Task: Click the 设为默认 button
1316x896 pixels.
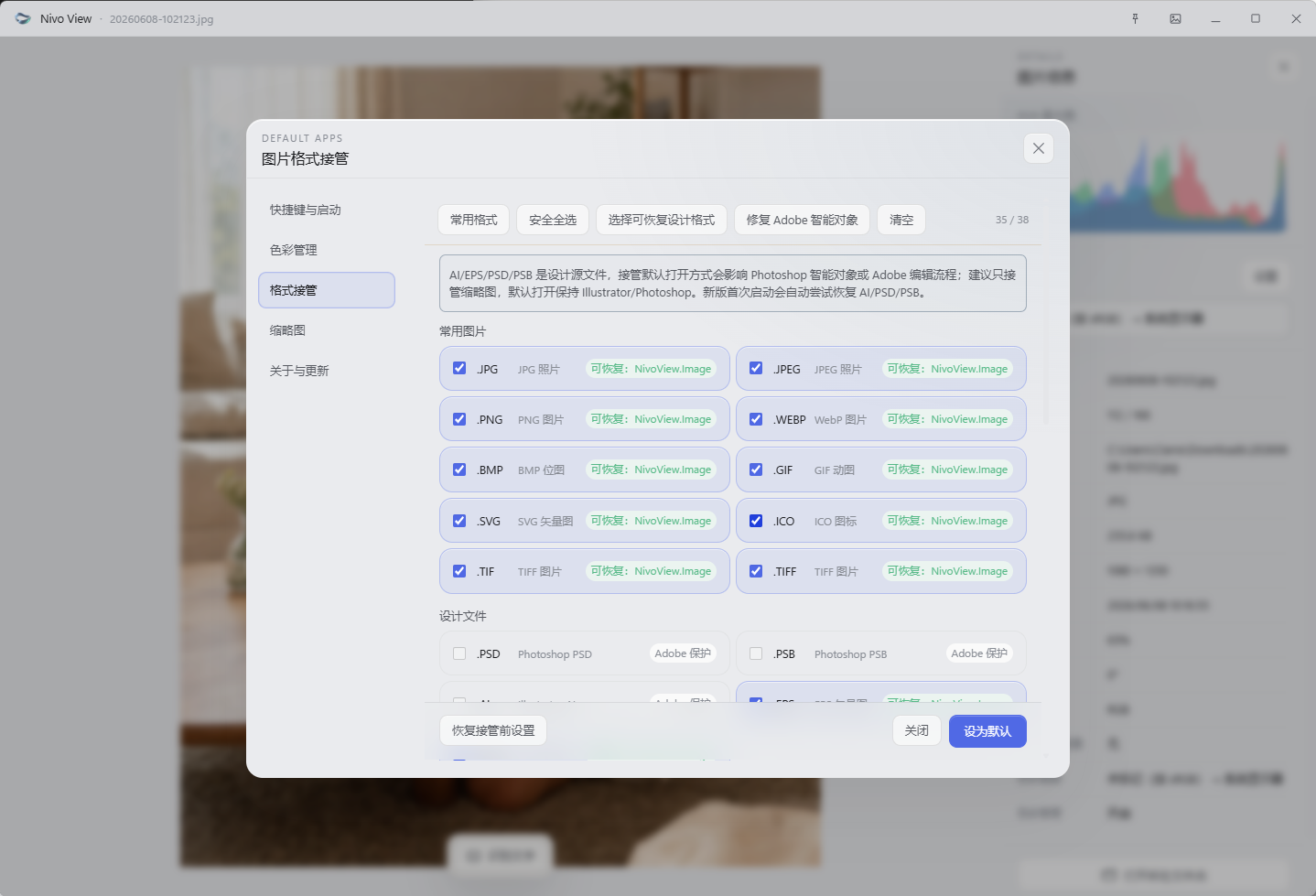Action: pyautogui.click(x=987, y=731)
